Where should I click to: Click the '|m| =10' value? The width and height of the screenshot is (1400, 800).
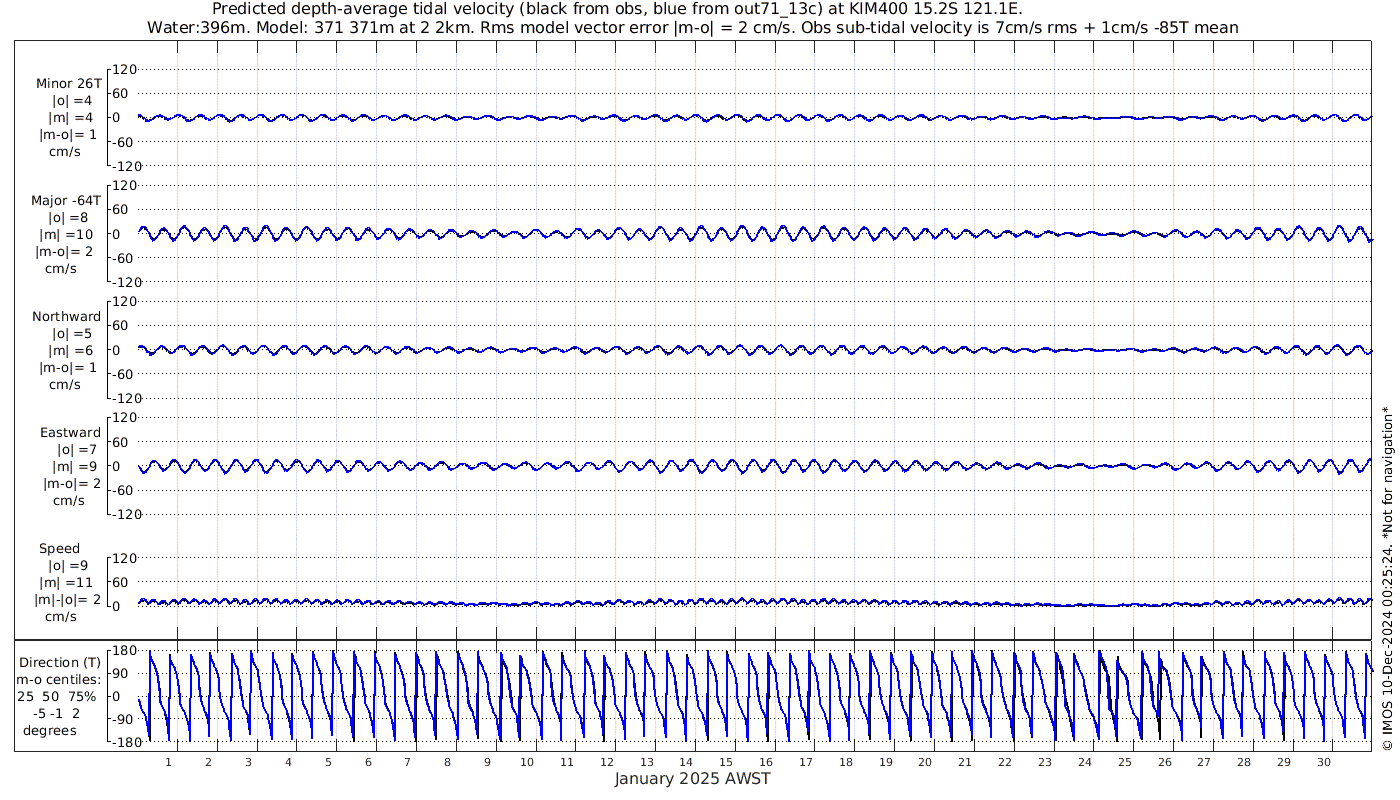(66, 234)
